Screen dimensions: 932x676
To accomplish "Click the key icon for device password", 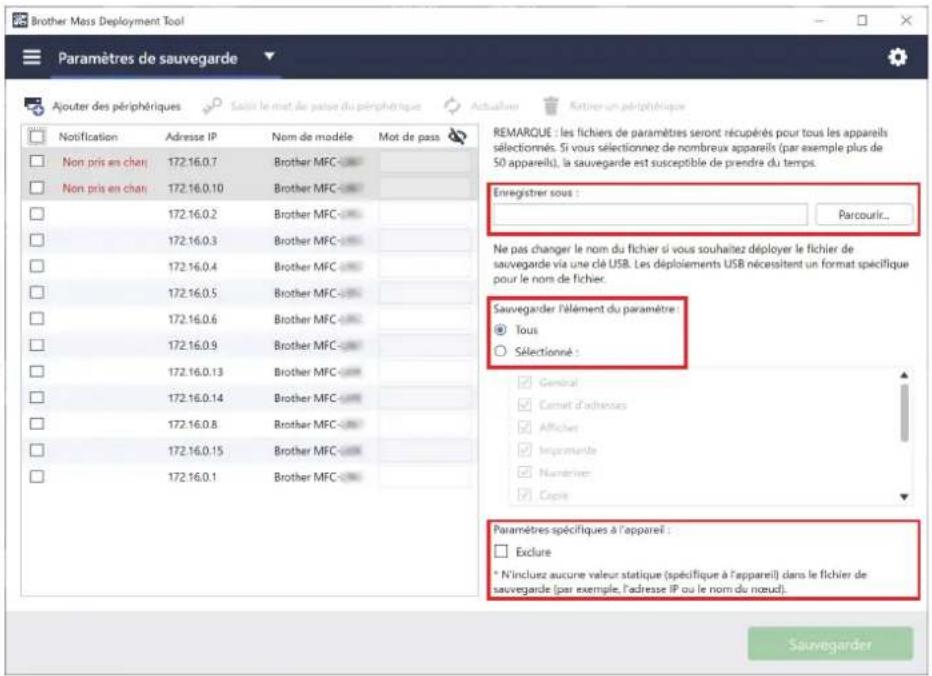I will pyautogui.click(x=212, y=106).
